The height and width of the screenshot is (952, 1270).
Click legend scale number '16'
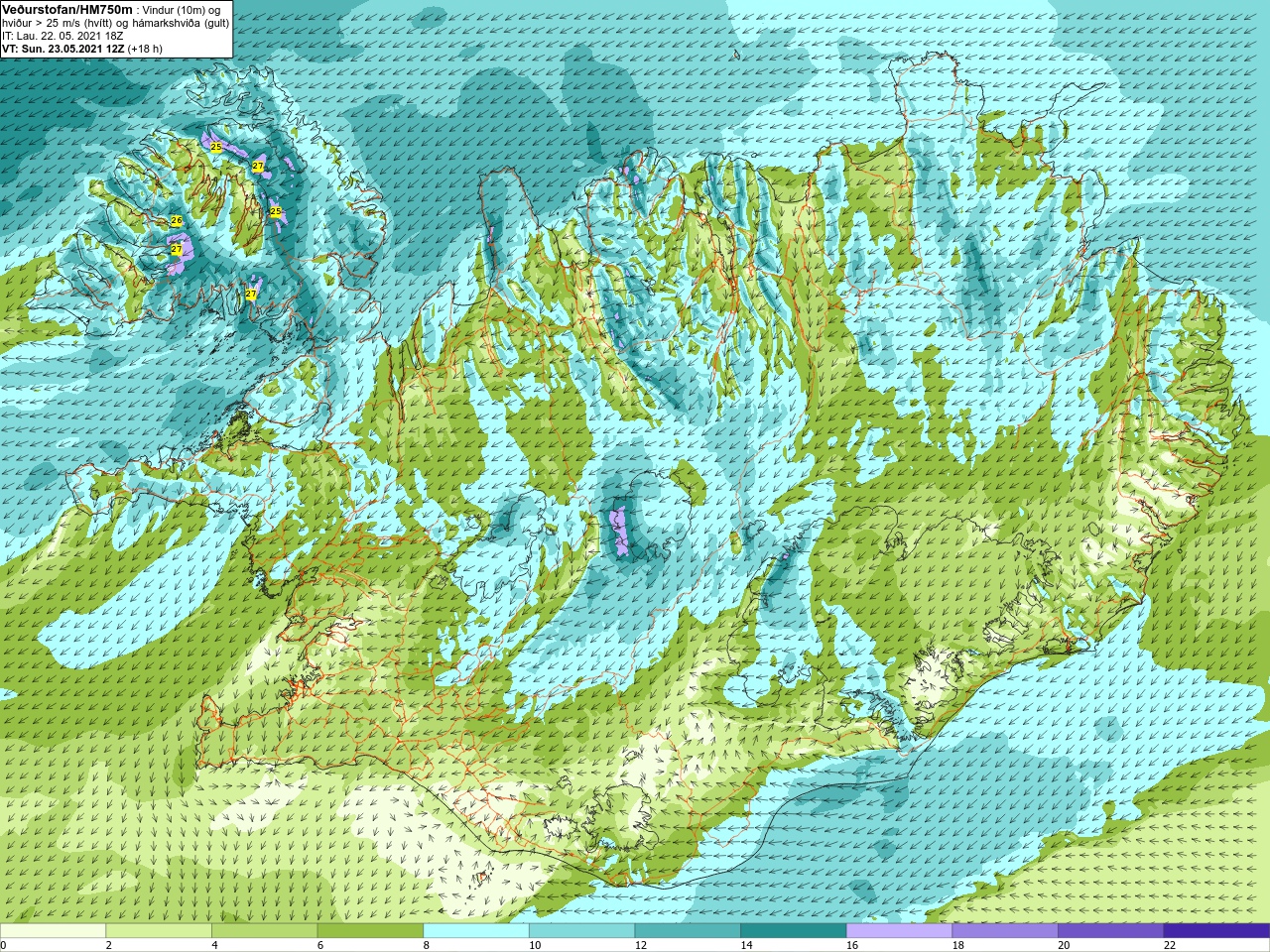tap(852, 946)
